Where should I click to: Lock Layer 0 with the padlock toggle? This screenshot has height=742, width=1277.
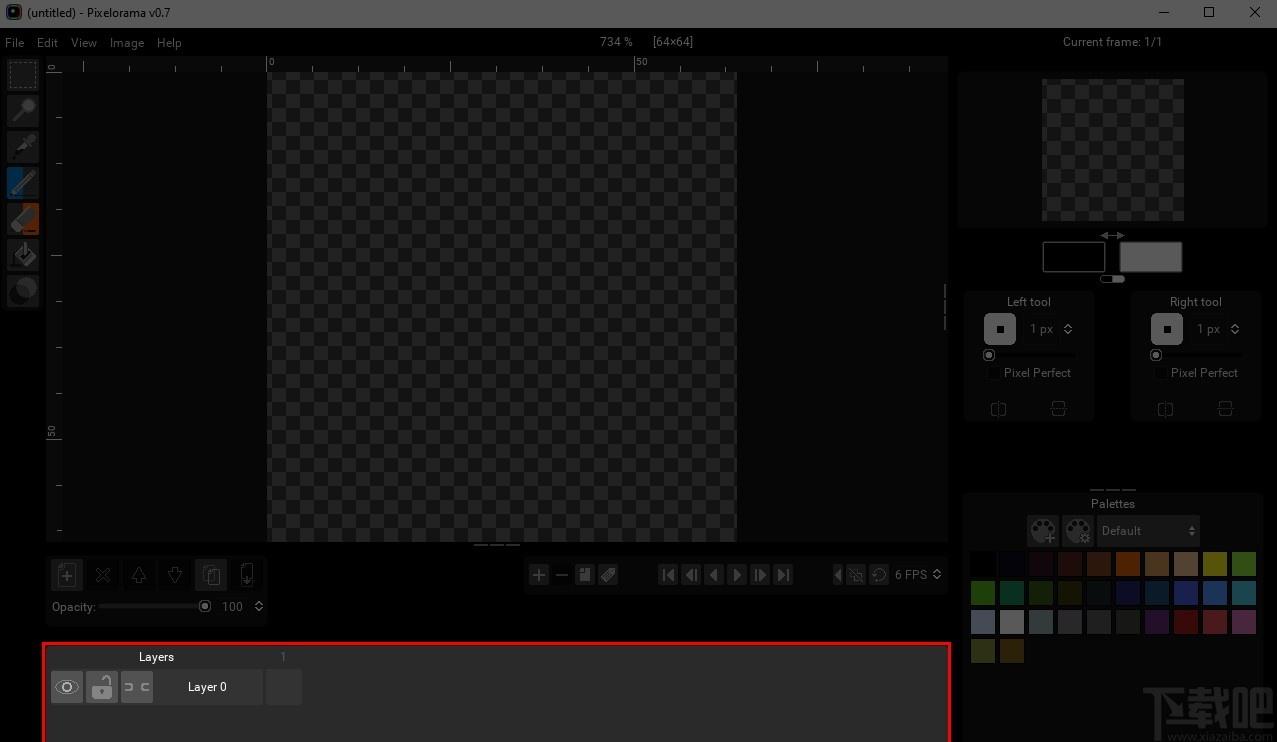(x=101, y=687)
